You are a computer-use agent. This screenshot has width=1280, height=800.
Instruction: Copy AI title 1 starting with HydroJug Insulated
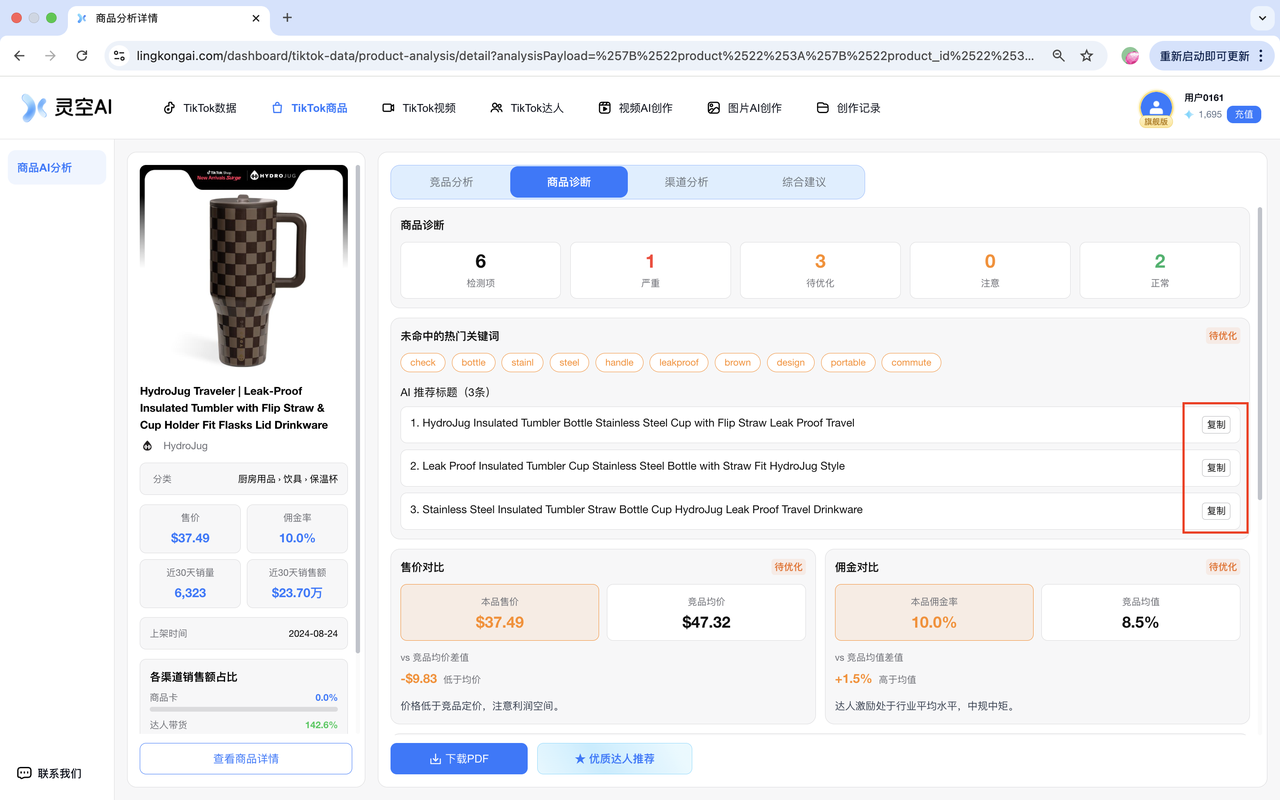pyautogui.click(x=1216, y=424)
